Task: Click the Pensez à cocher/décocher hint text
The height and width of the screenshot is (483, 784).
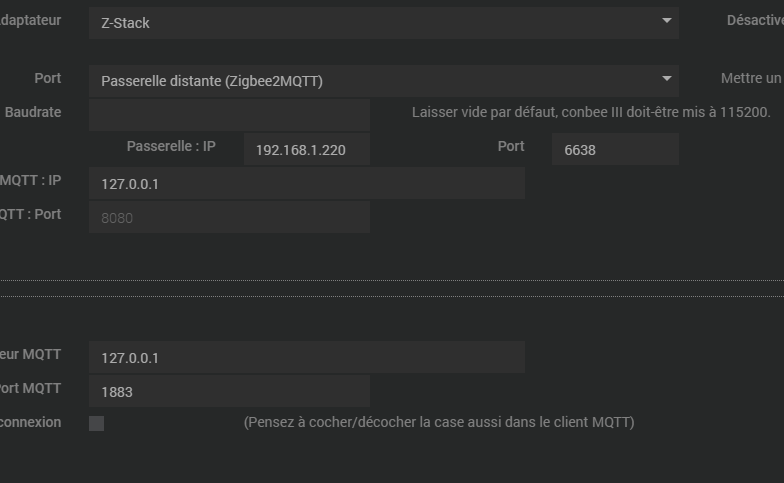Action: 439,422
